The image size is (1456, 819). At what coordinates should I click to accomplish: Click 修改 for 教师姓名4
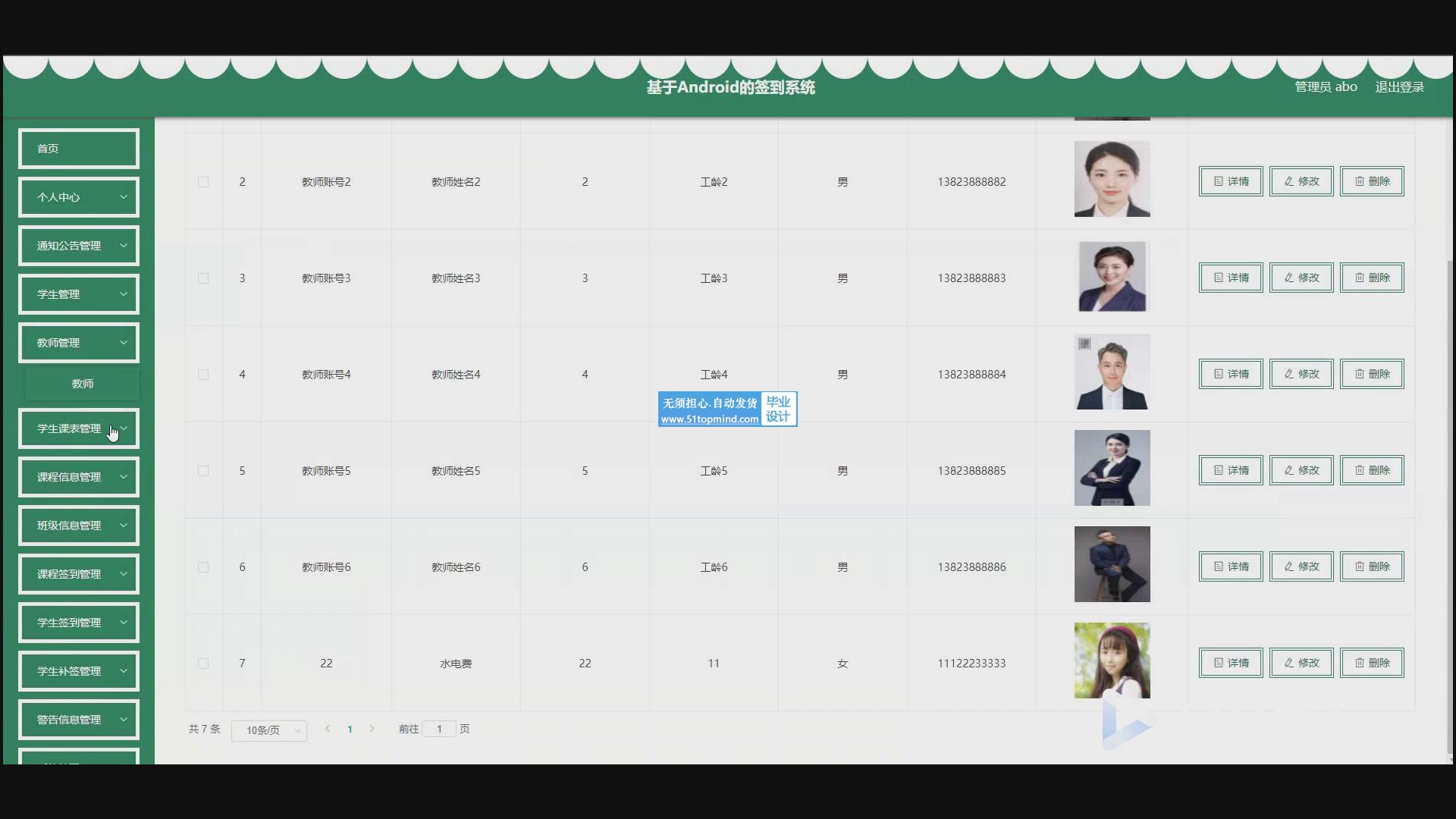tap(1301, 374)
